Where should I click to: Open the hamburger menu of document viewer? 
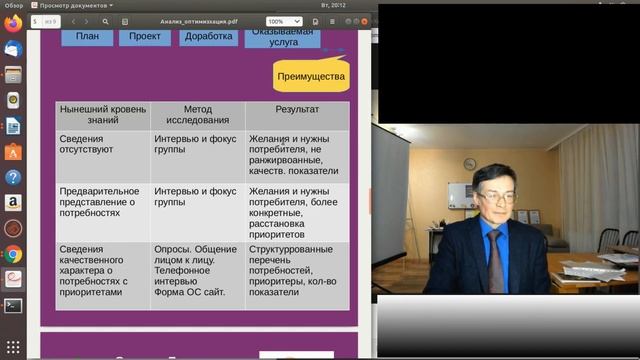click(x=332, y=21)
